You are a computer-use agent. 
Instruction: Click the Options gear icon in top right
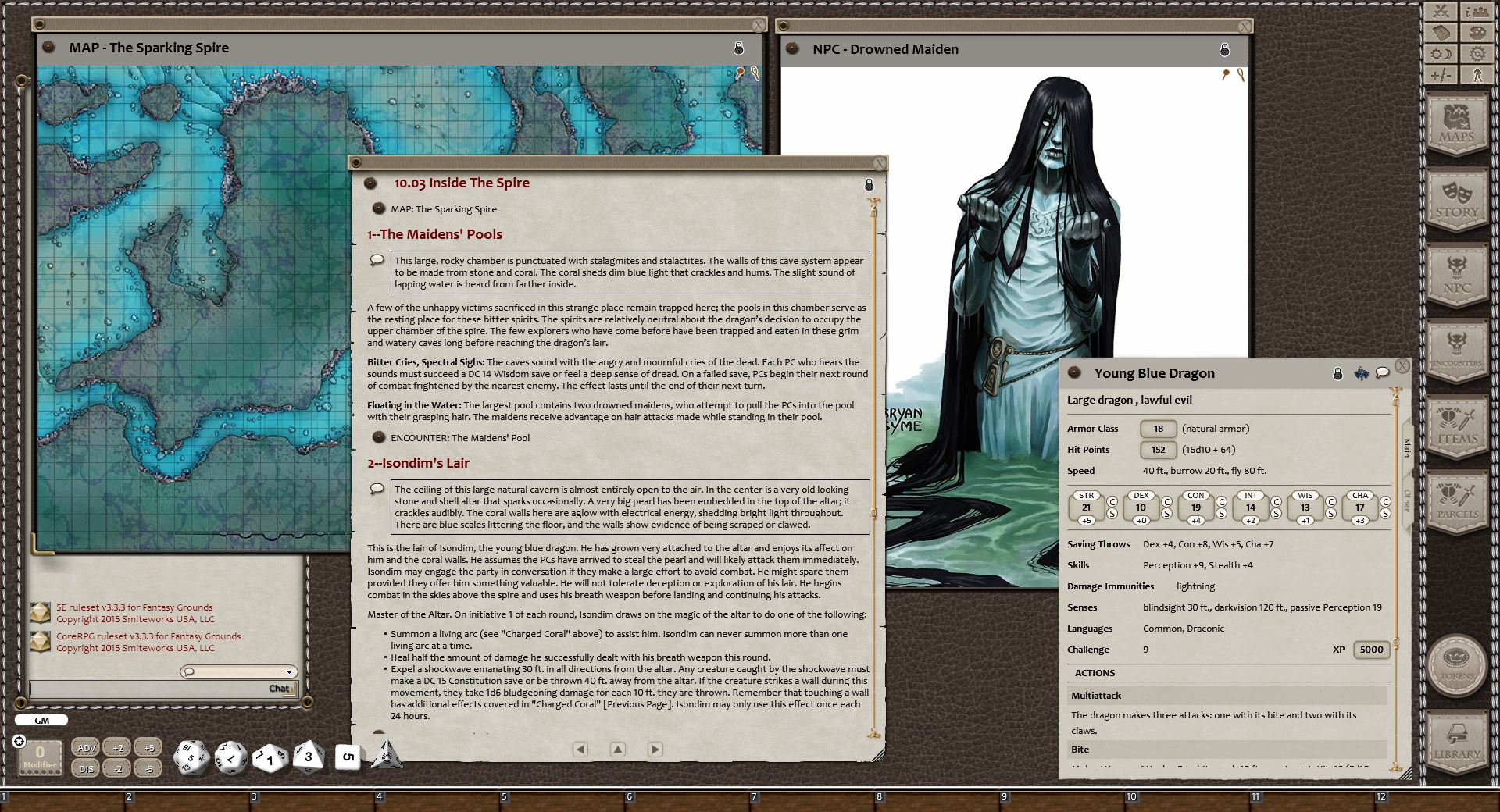(x=1477, y=55)
